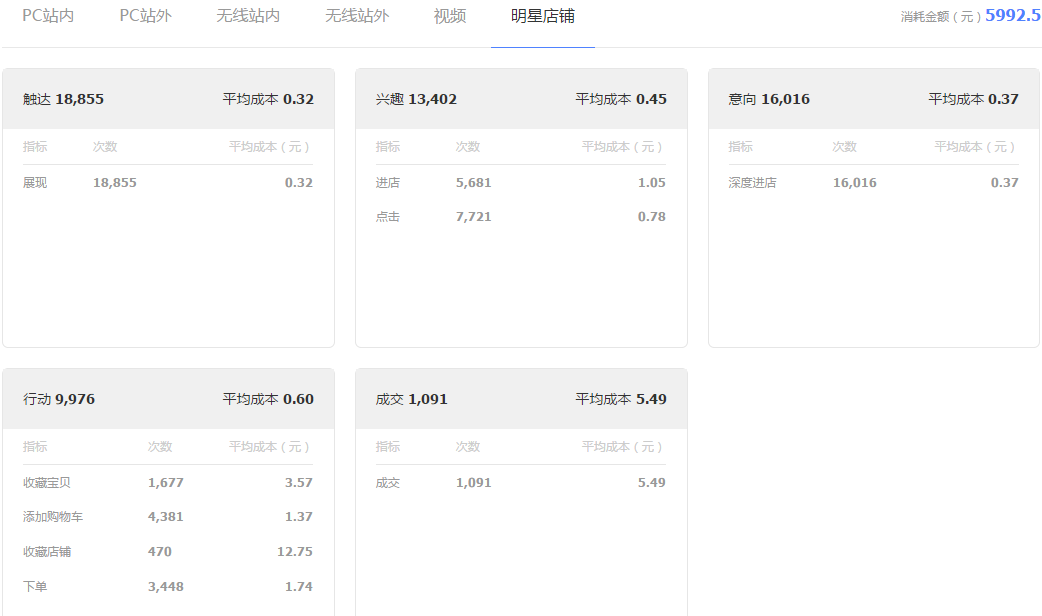Screen dimensions: 1042x616
Task: Select the 收藏宝贝 metric row
Action: click(x=168, y=483)
